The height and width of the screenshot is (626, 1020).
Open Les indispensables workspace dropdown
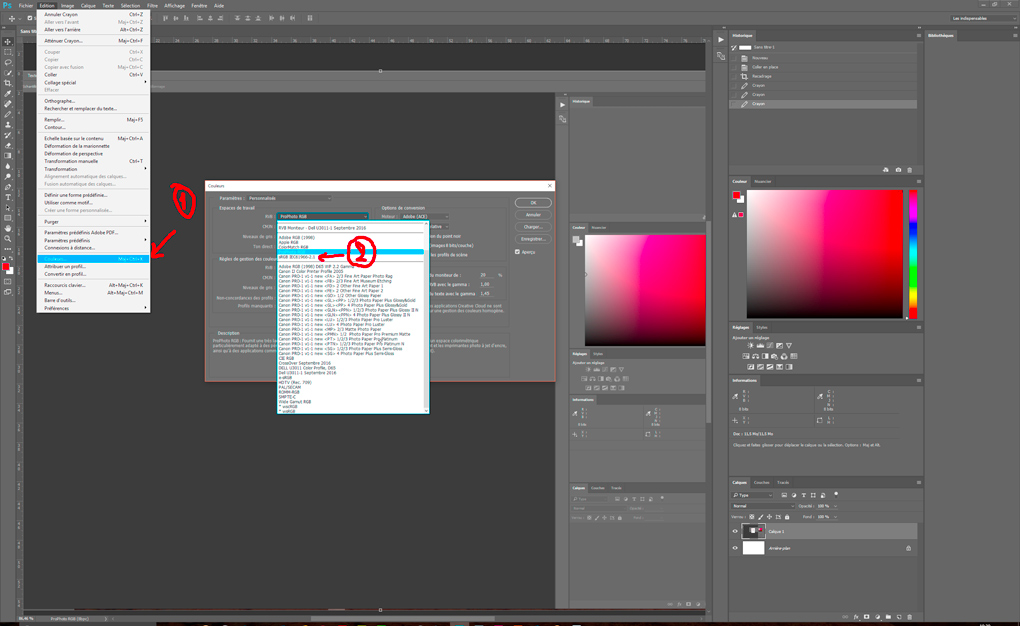(982, 18)
